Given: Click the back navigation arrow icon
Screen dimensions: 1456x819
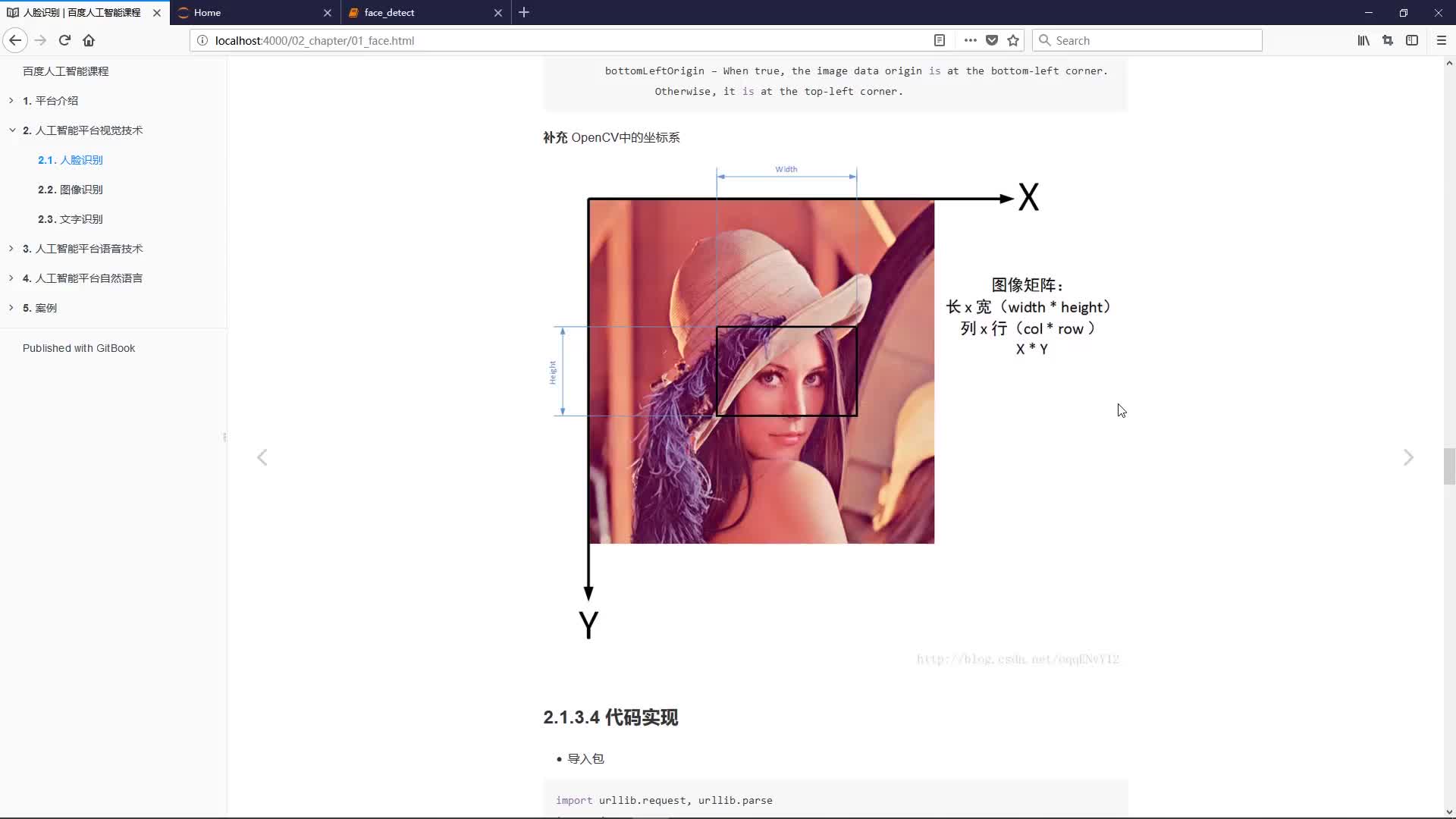Looking at the screenshot, I should [15, 40].
